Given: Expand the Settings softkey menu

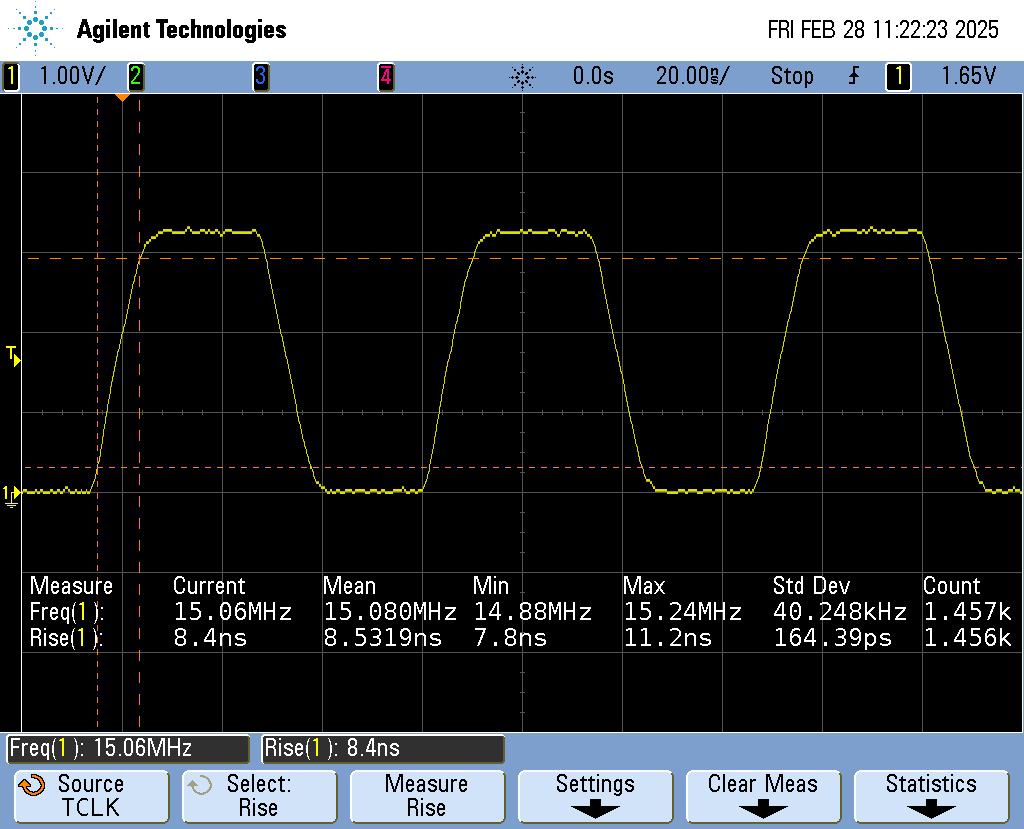Looking at the screenshot, I should (595, 796).
